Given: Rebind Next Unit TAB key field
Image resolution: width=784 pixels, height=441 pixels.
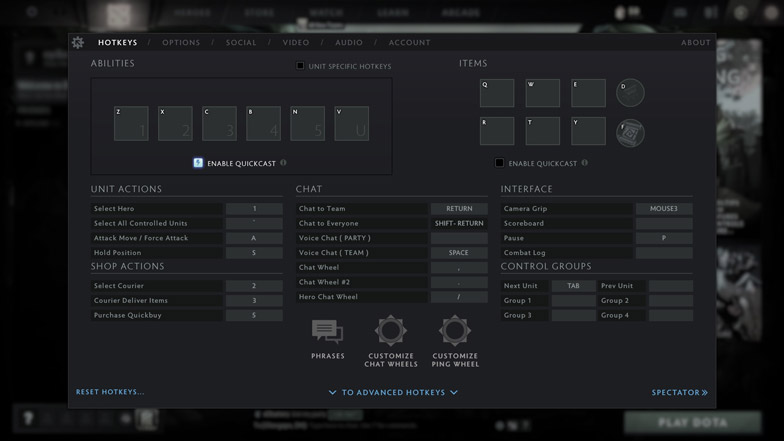Looking at the screenshot, I should pyautogui.click(x=574, y=286).
